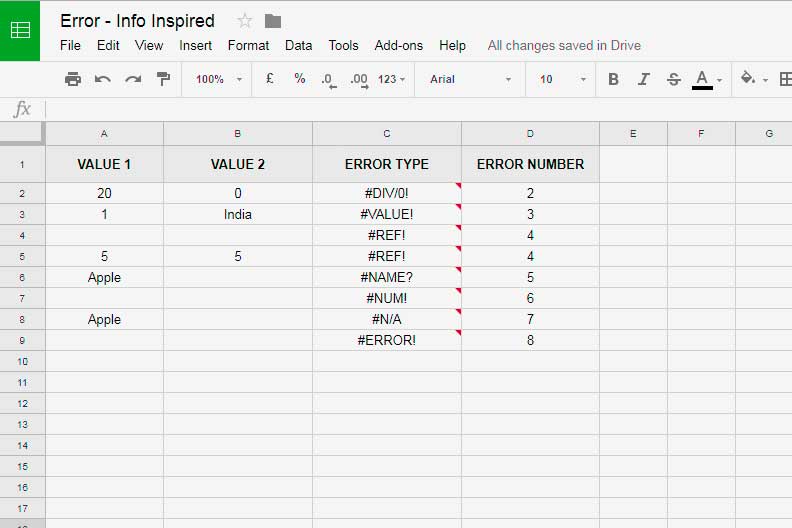This screenshot has height=528, width=792.
Task: Select row 14 header
Action: (x=22, y=446)
